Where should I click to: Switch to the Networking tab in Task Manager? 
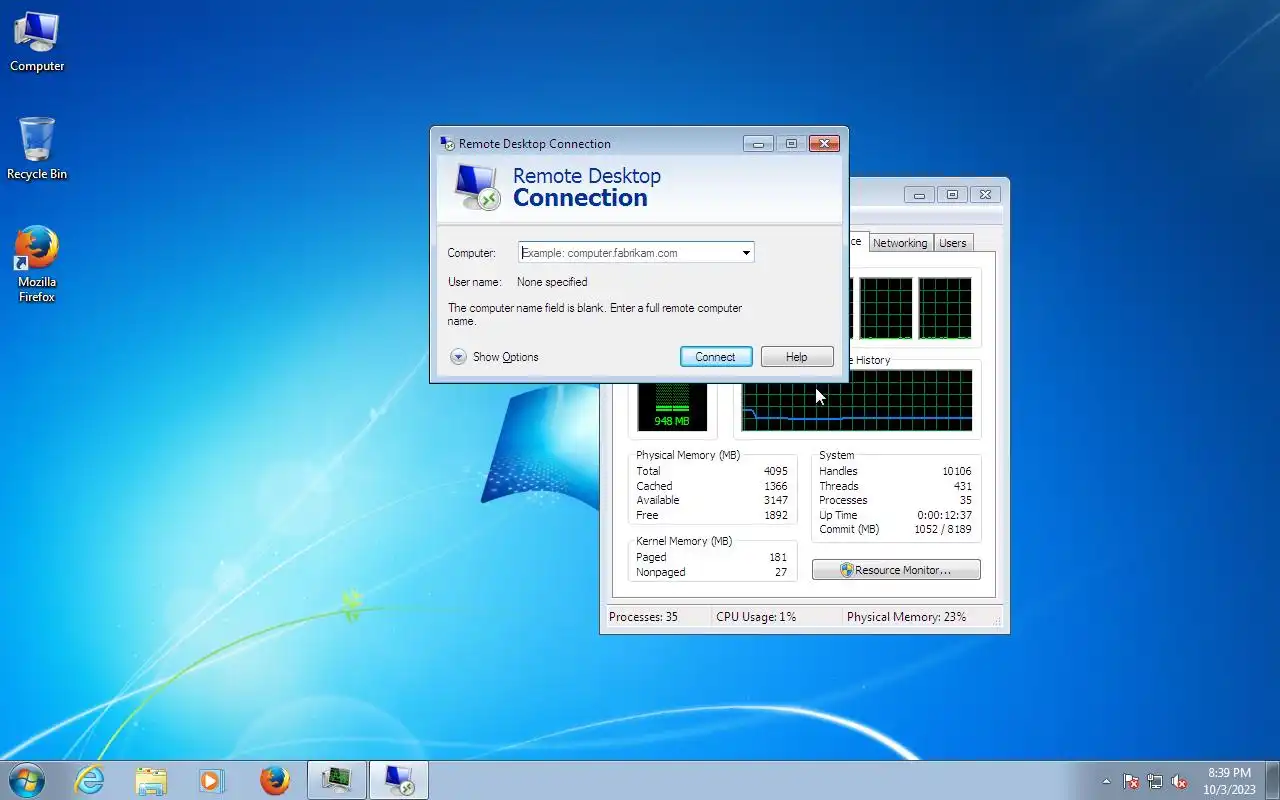900,243
